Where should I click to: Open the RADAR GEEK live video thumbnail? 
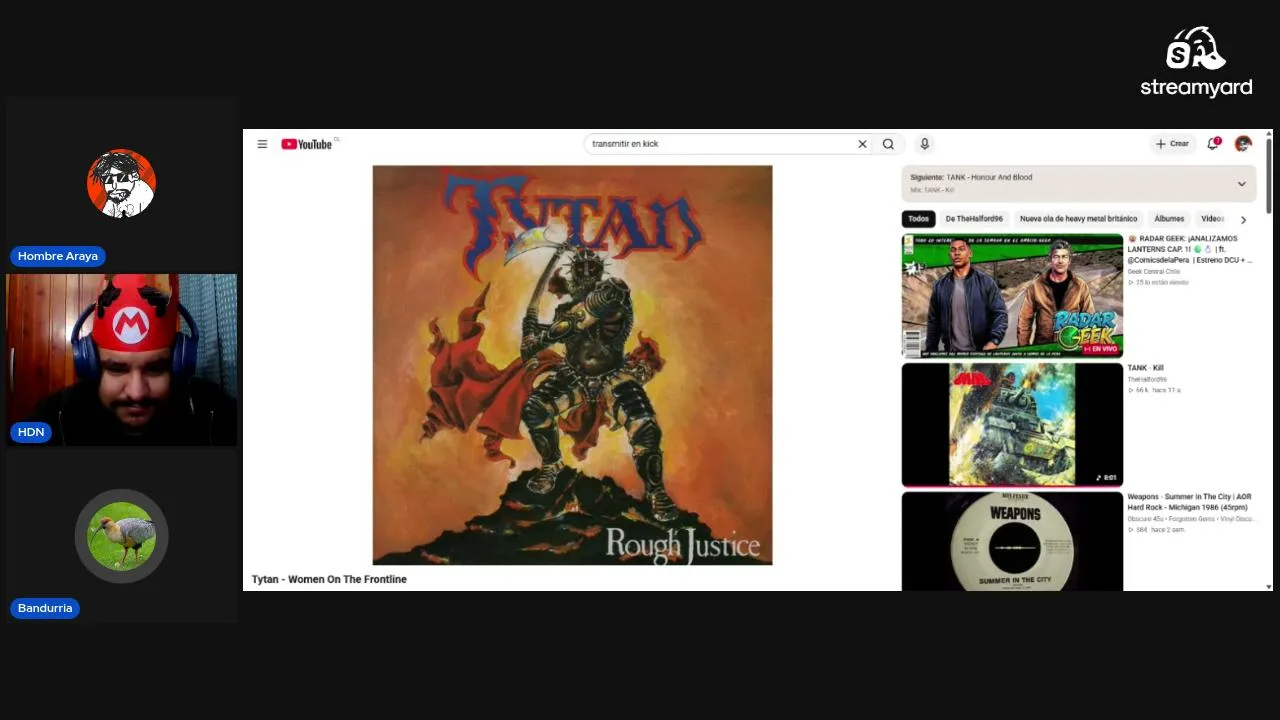point(1012,296)
